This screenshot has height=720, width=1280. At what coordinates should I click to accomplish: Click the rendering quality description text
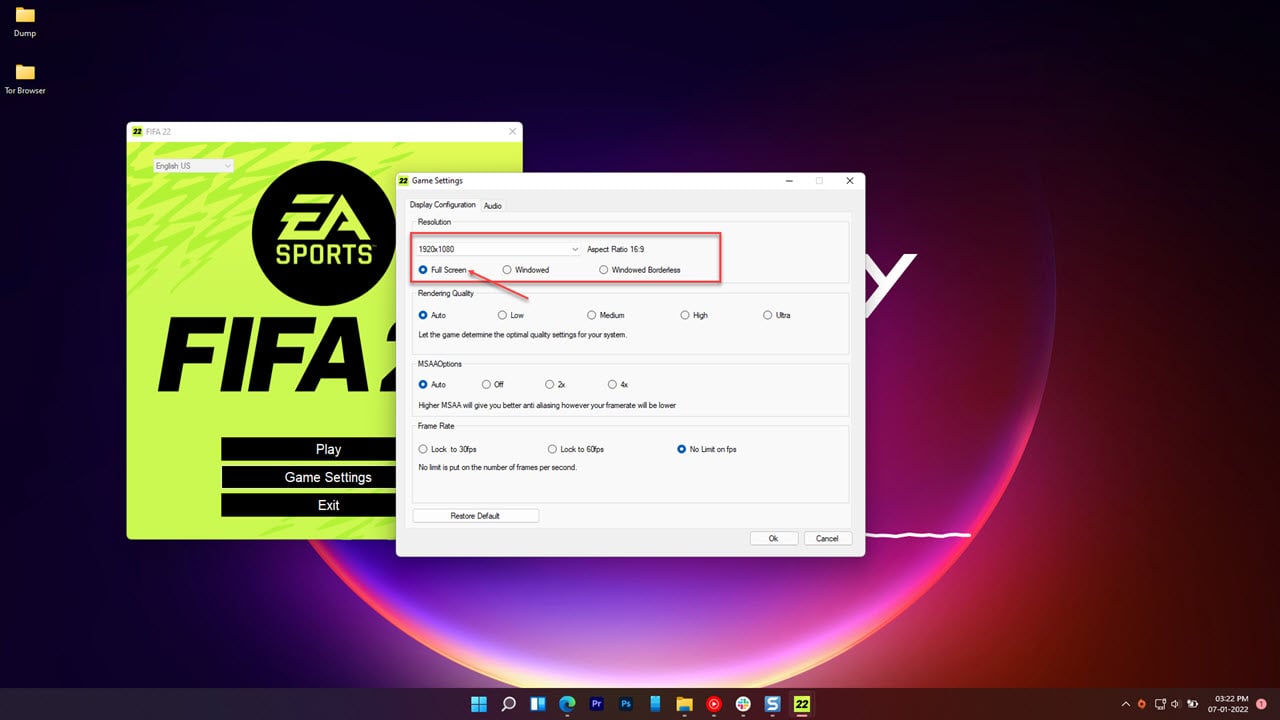coord(523,335)
